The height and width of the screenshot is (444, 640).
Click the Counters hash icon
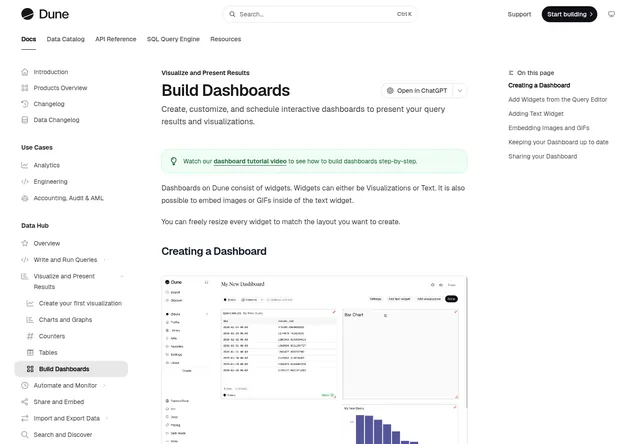(x=30, y=336)
